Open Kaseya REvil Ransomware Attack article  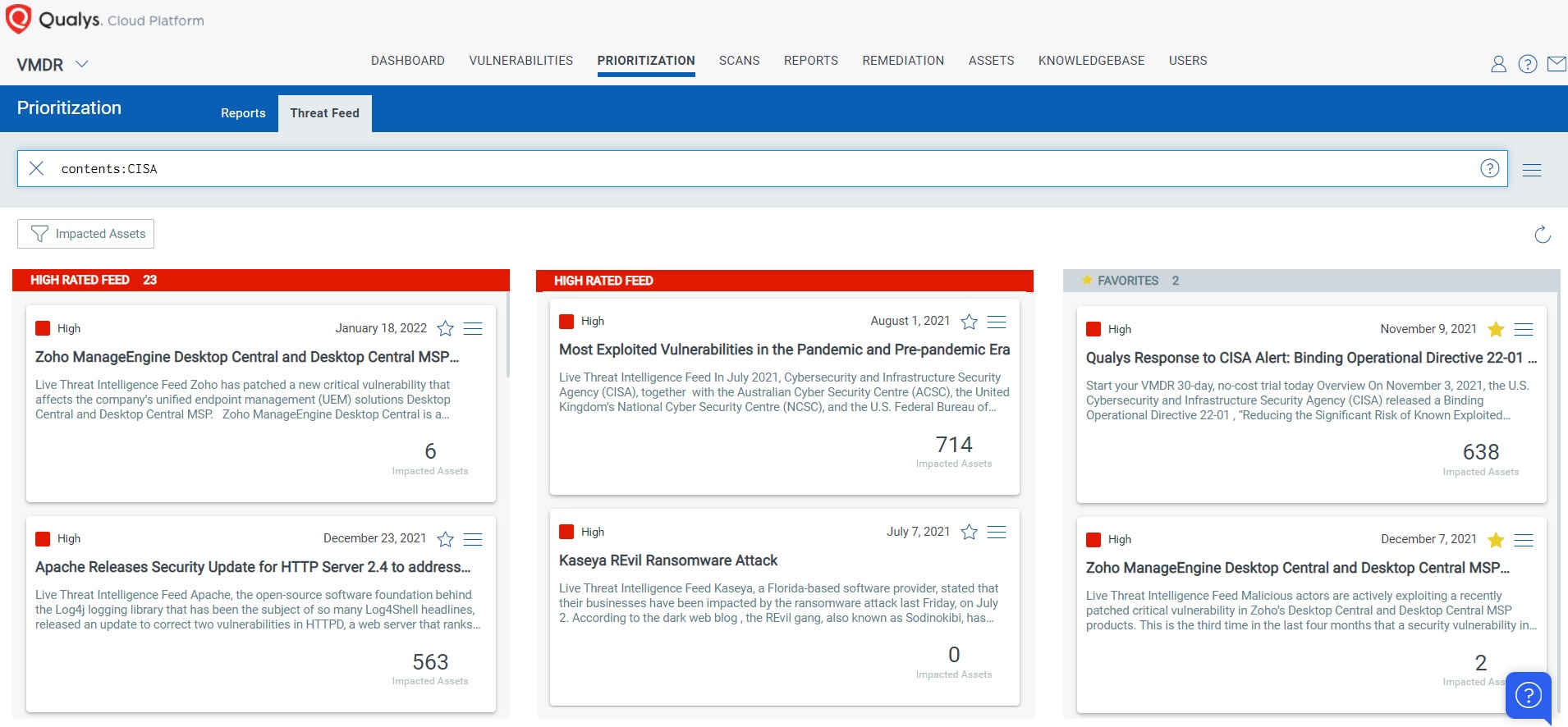668,560
